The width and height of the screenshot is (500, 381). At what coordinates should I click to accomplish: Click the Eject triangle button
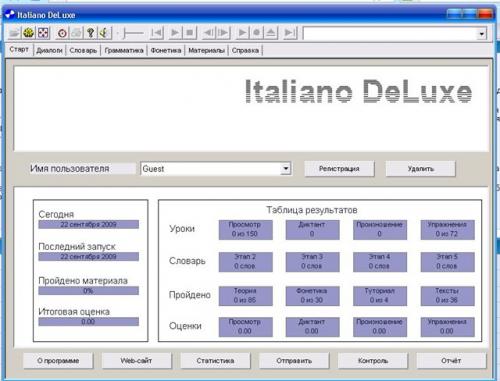pyautogui.click(x=271, y=33)
